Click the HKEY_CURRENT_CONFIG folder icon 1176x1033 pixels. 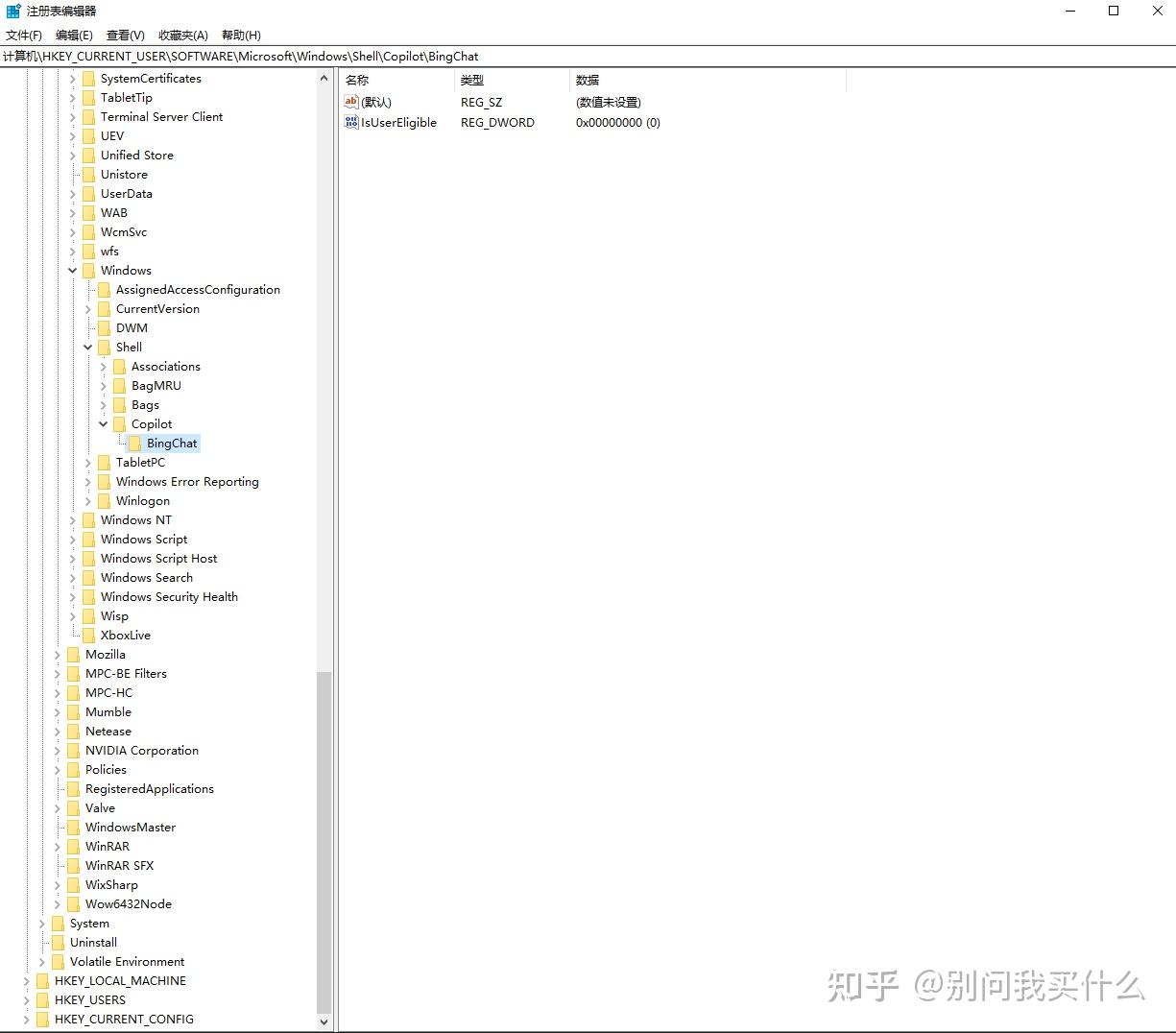pyautogui.click(x=42, y=1020)
